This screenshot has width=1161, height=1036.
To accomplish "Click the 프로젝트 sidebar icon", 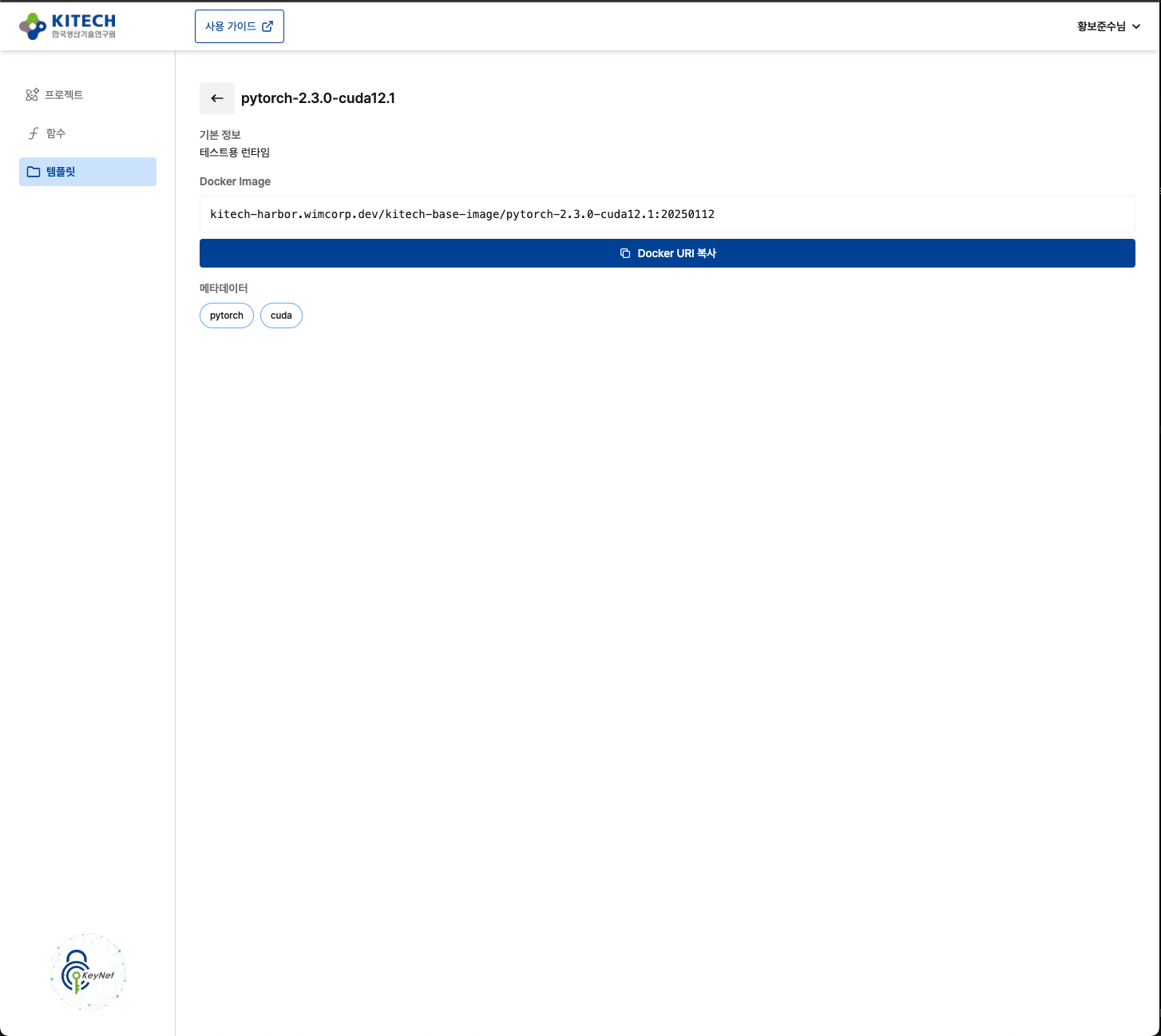I will 32,95.
